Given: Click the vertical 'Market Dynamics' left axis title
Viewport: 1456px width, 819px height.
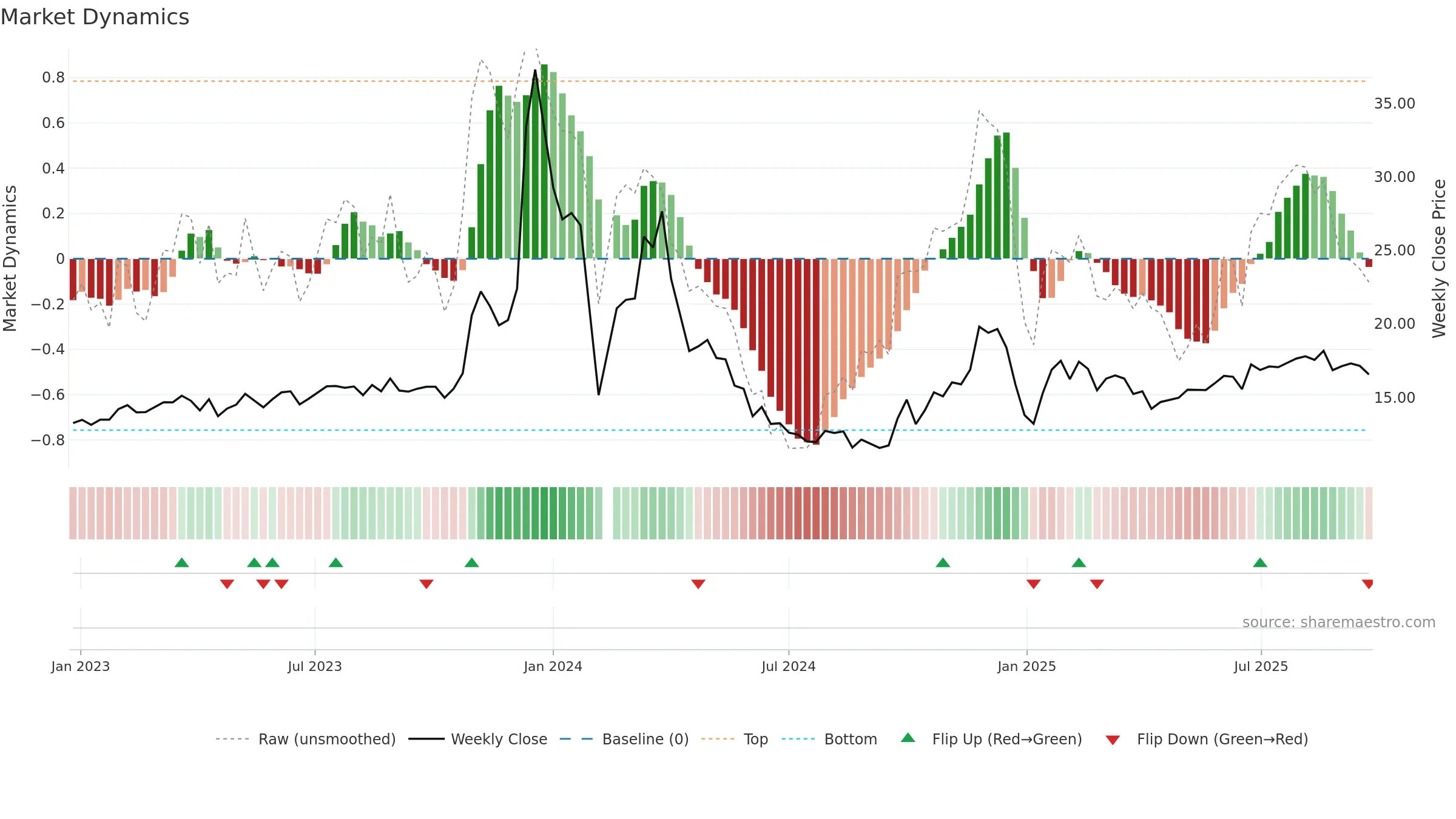Looking at the screenshot, I should [10, 258].
